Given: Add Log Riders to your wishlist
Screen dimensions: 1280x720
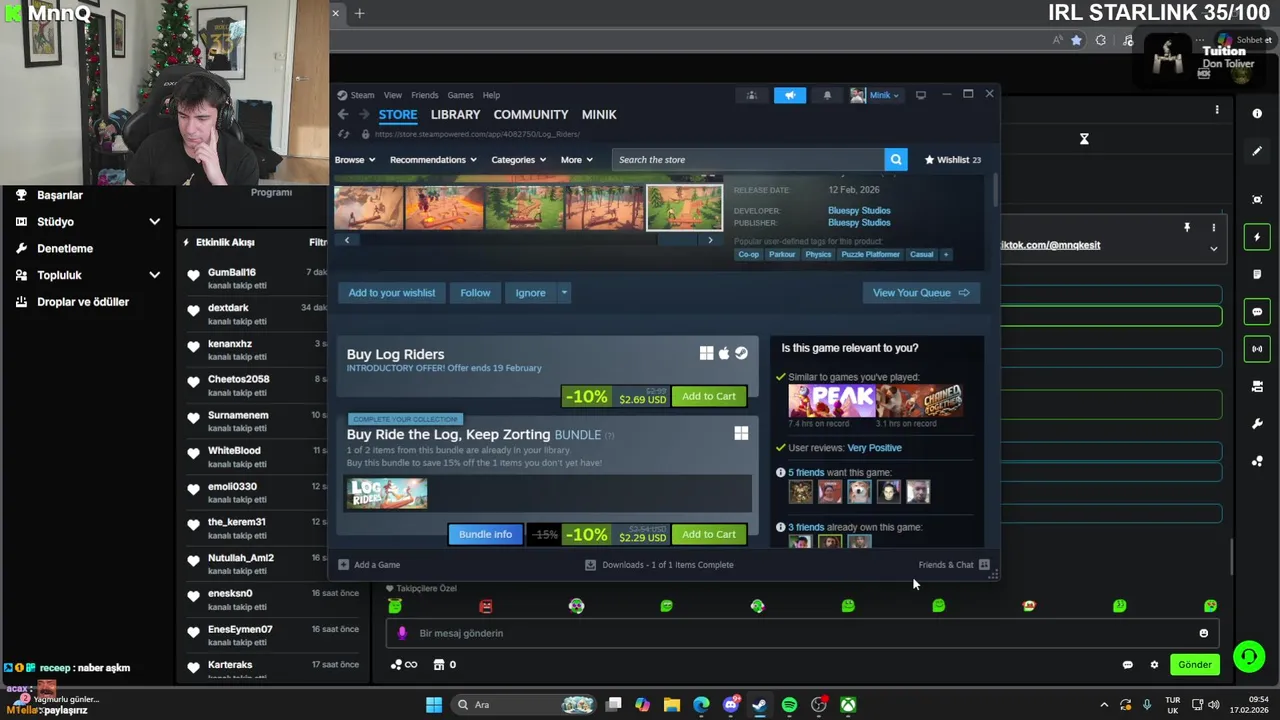Looking at the screenshot, I should [392, 293].
